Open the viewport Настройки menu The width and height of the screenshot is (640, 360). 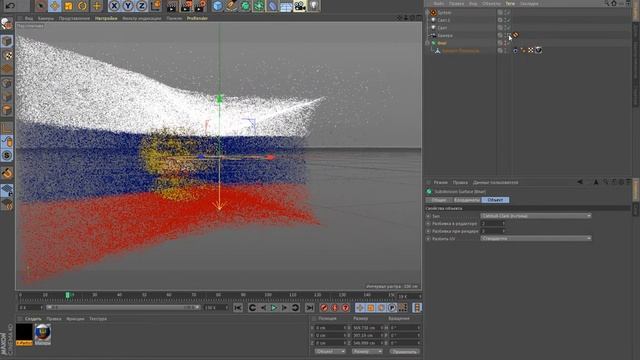[106, 18]
